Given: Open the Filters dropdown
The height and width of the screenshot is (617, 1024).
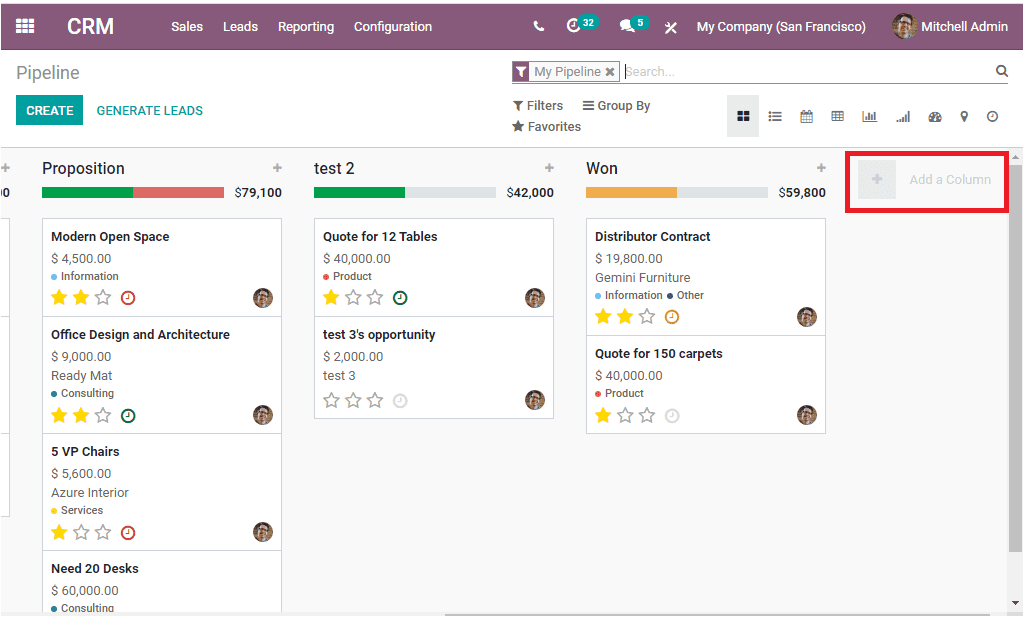Looking at the screenshot, I should (538, 105).
